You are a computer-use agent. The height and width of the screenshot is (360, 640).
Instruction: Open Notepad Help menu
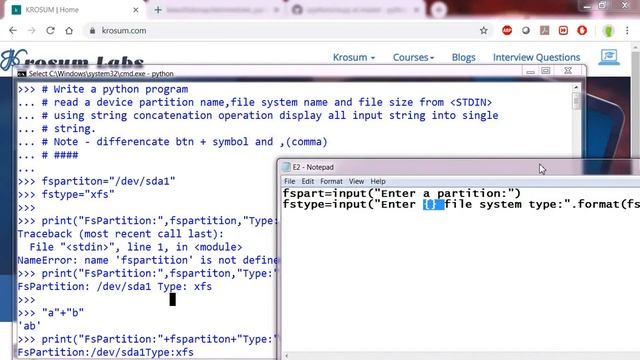coord(378,181)
